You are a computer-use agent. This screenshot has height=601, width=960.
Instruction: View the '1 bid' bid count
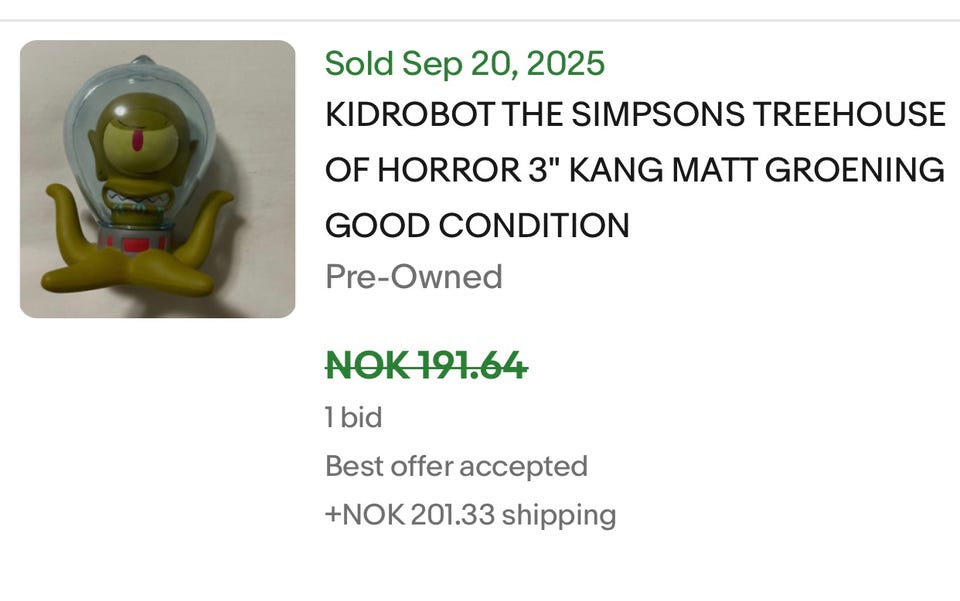(x=353, y=418)
